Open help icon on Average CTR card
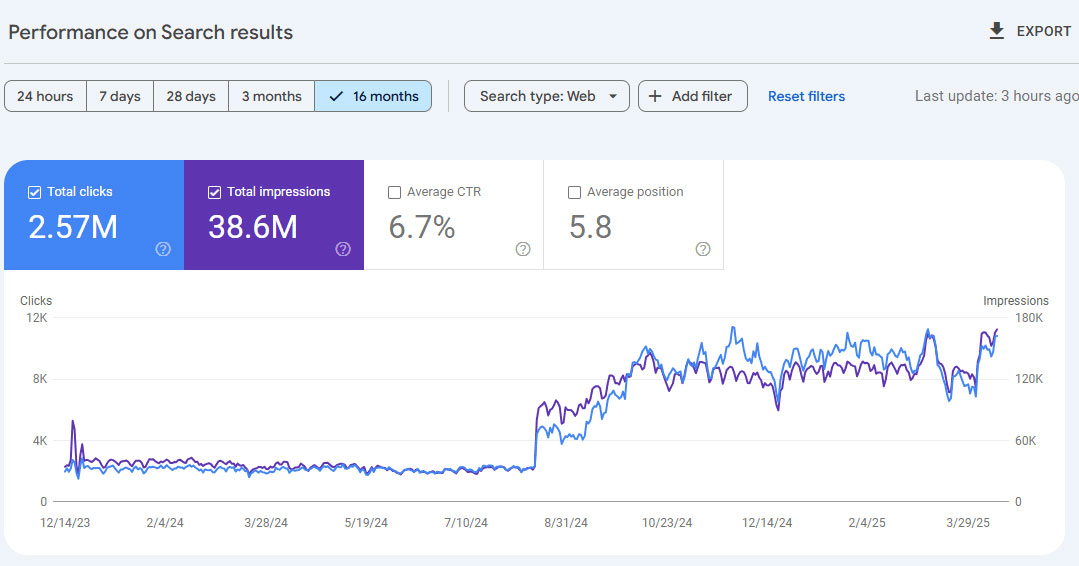This screenshot has height=566, width=1079. (523, 249)
